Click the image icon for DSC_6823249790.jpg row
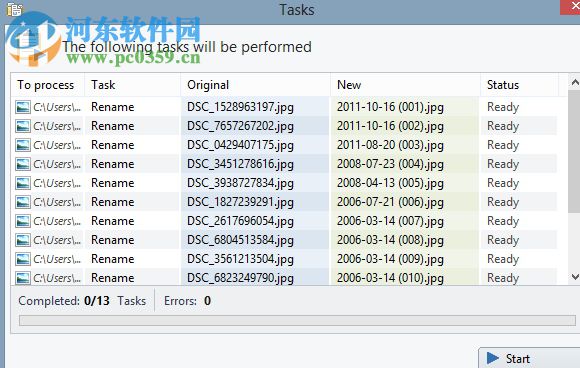Viewport: 580px width, 368px height. (23, 278)
